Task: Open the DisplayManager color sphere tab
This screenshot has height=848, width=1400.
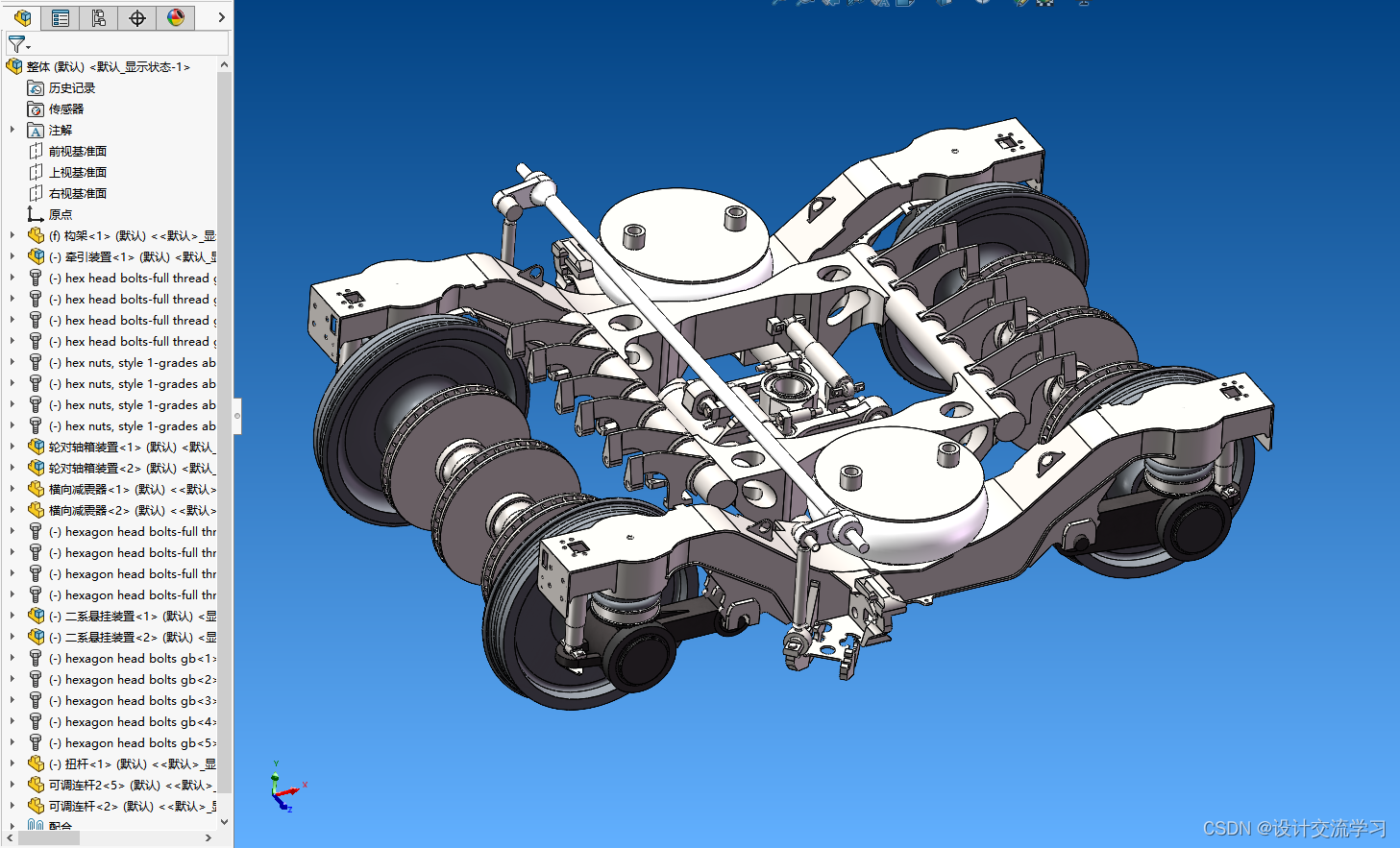Action: point(176,17)
